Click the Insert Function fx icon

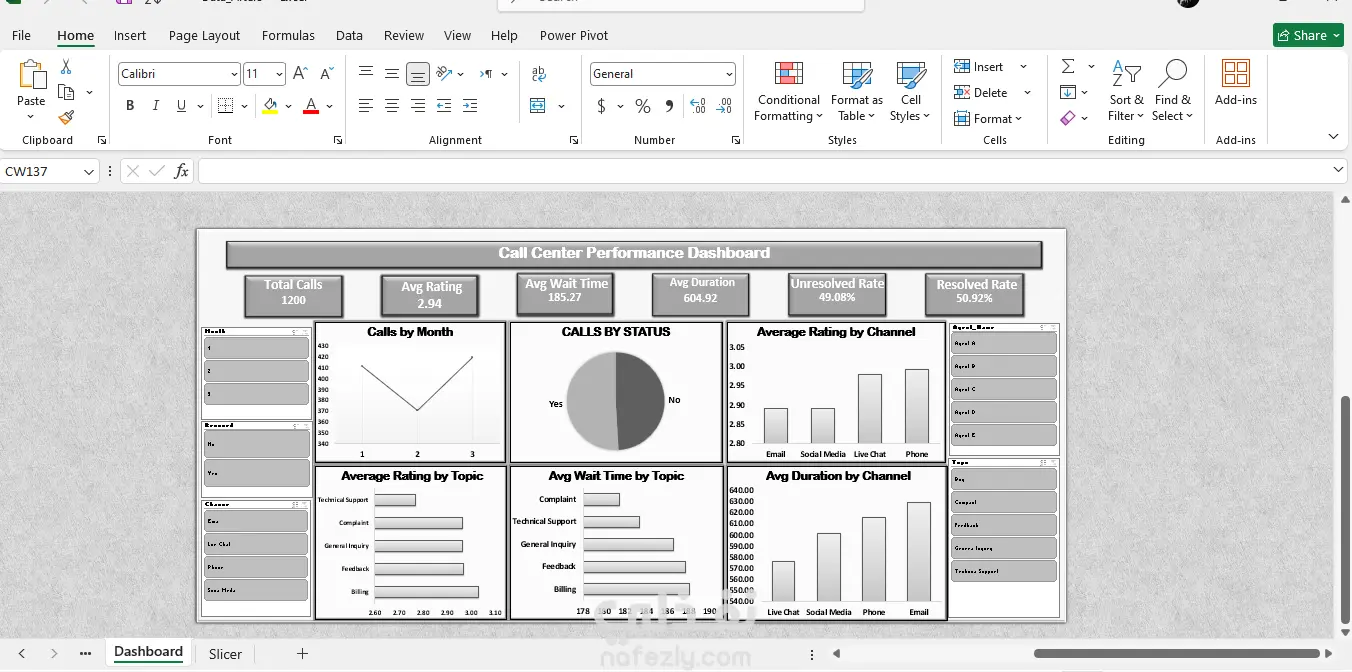tap(181, 171)
